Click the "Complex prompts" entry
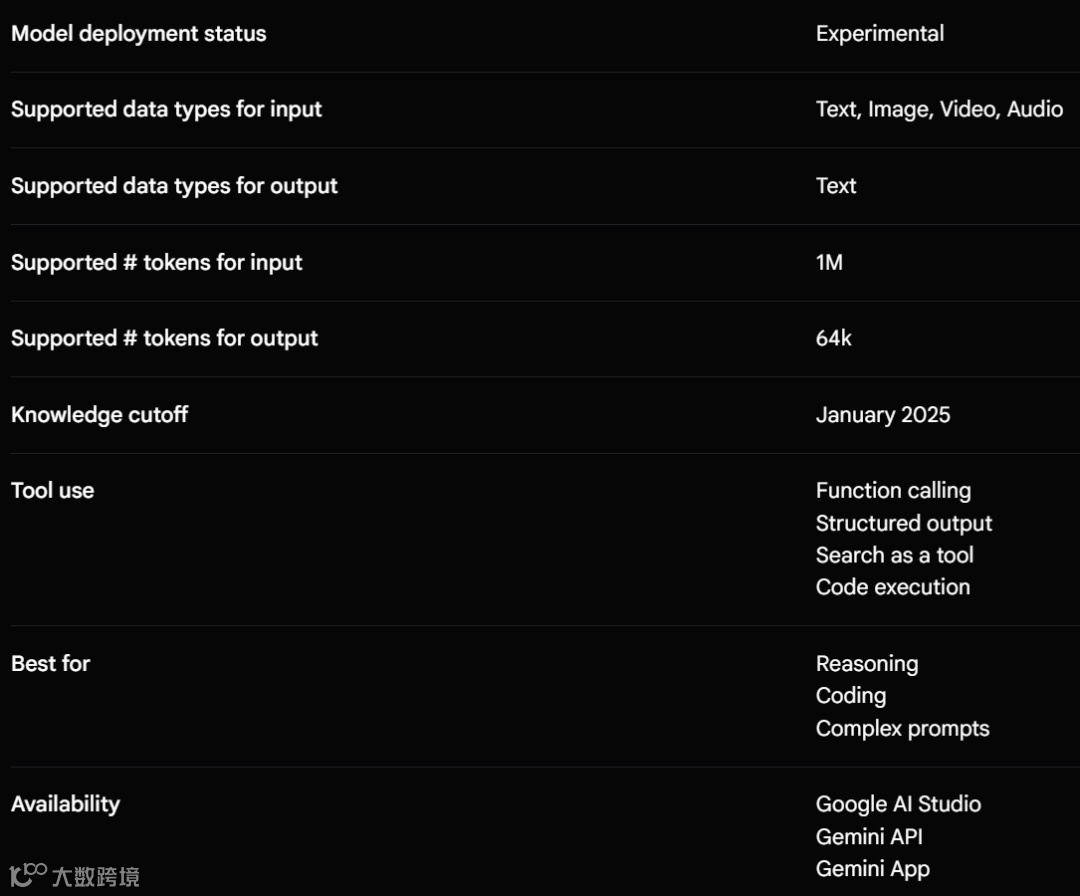The image size is (1080, 896). [902, 728]
